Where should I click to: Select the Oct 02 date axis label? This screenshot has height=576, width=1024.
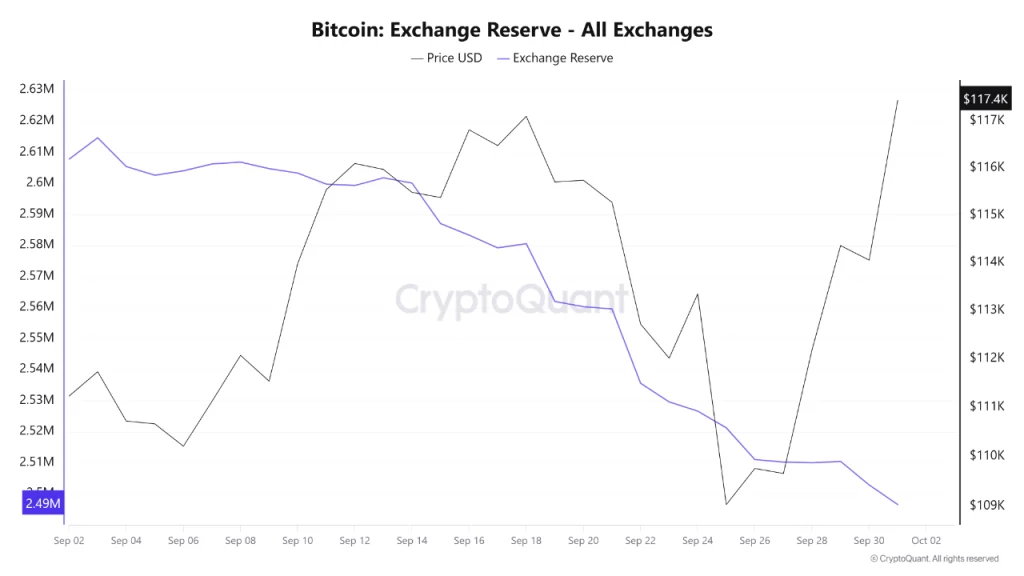pos(927,541)
